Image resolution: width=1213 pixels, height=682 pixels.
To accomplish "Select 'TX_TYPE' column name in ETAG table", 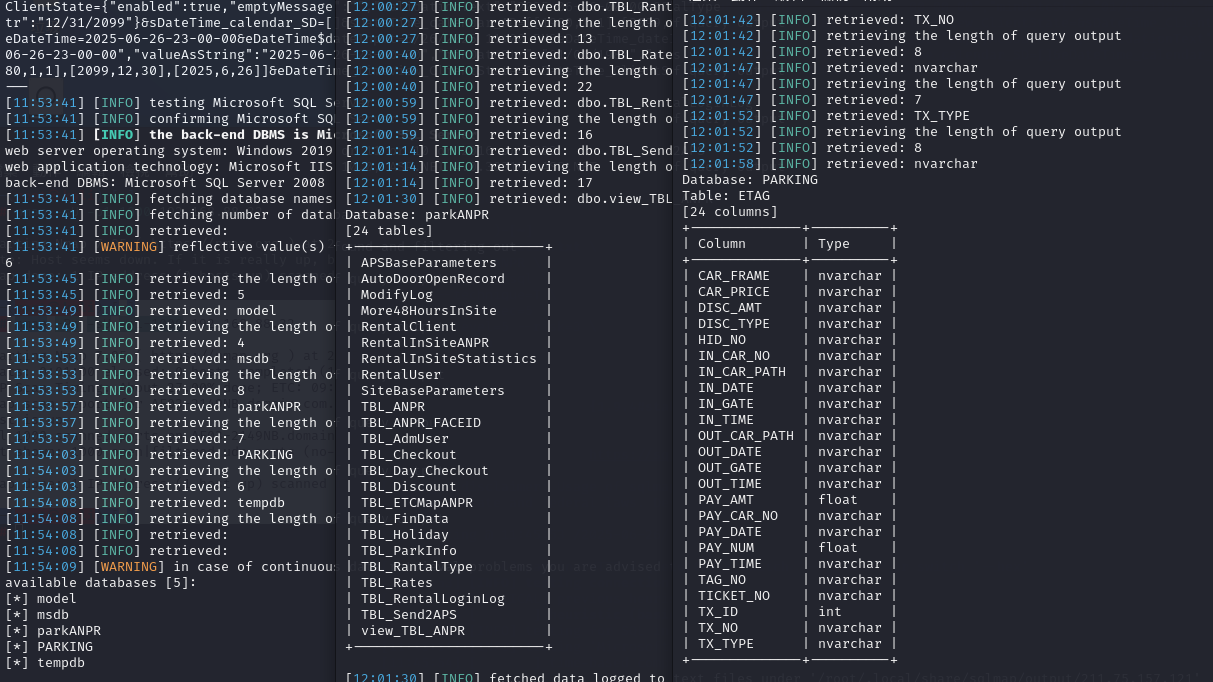I will [x=726, y=644].
